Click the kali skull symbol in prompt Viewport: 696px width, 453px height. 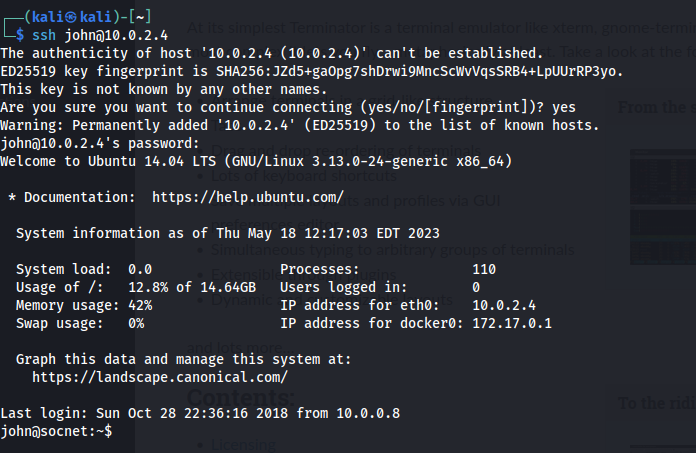click(x=71, y=17)
